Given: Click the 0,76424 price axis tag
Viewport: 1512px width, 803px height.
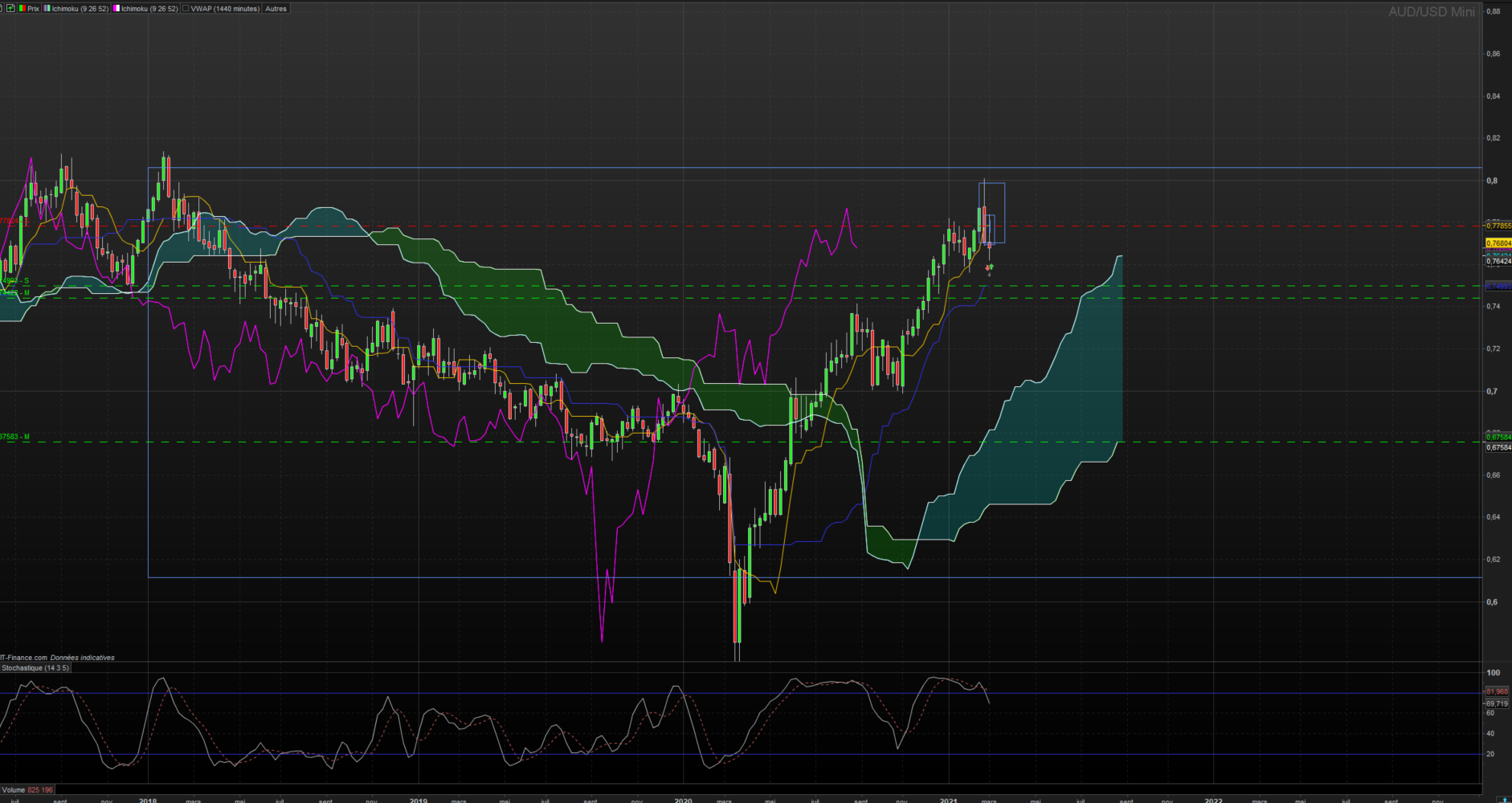Looking at the screenshot, I should (x=1498, y=261).
